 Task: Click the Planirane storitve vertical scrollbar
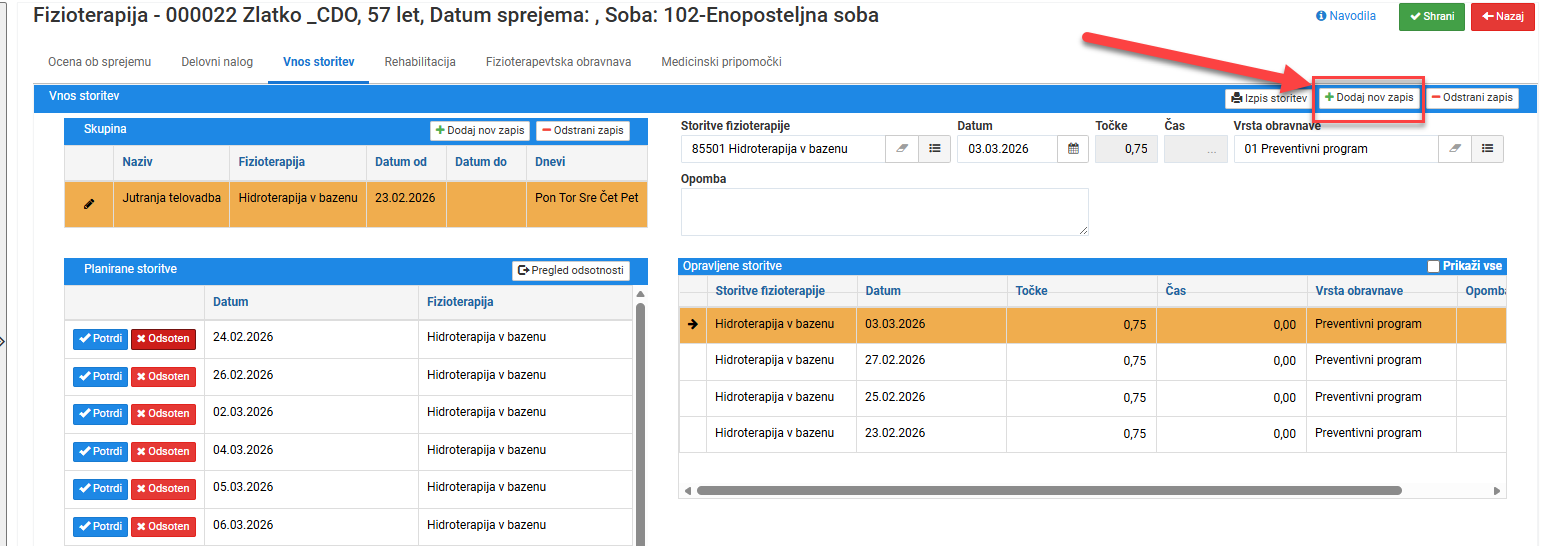pyautogui.click(x=639, y=425)
